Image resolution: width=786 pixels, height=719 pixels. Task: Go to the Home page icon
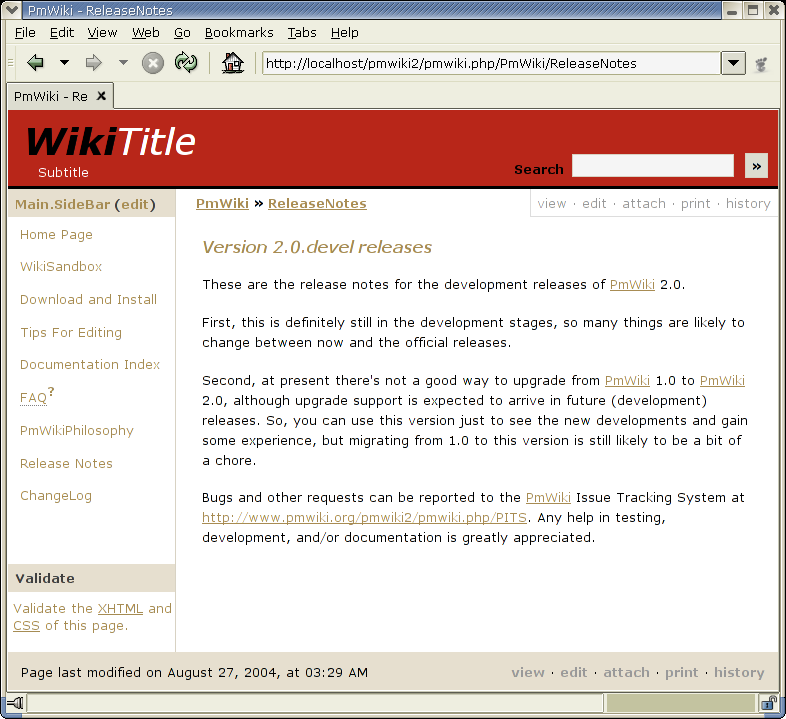click(x=233, y=63)
